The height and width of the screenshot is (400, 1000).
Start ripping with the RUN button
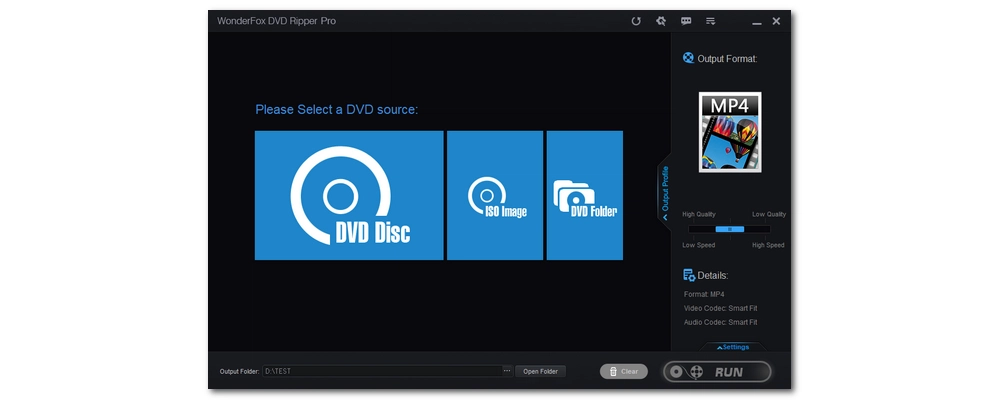coord(717,371)
